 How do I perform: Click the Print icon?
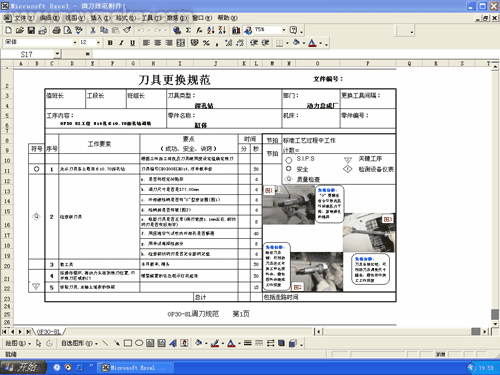coord(56,31)
